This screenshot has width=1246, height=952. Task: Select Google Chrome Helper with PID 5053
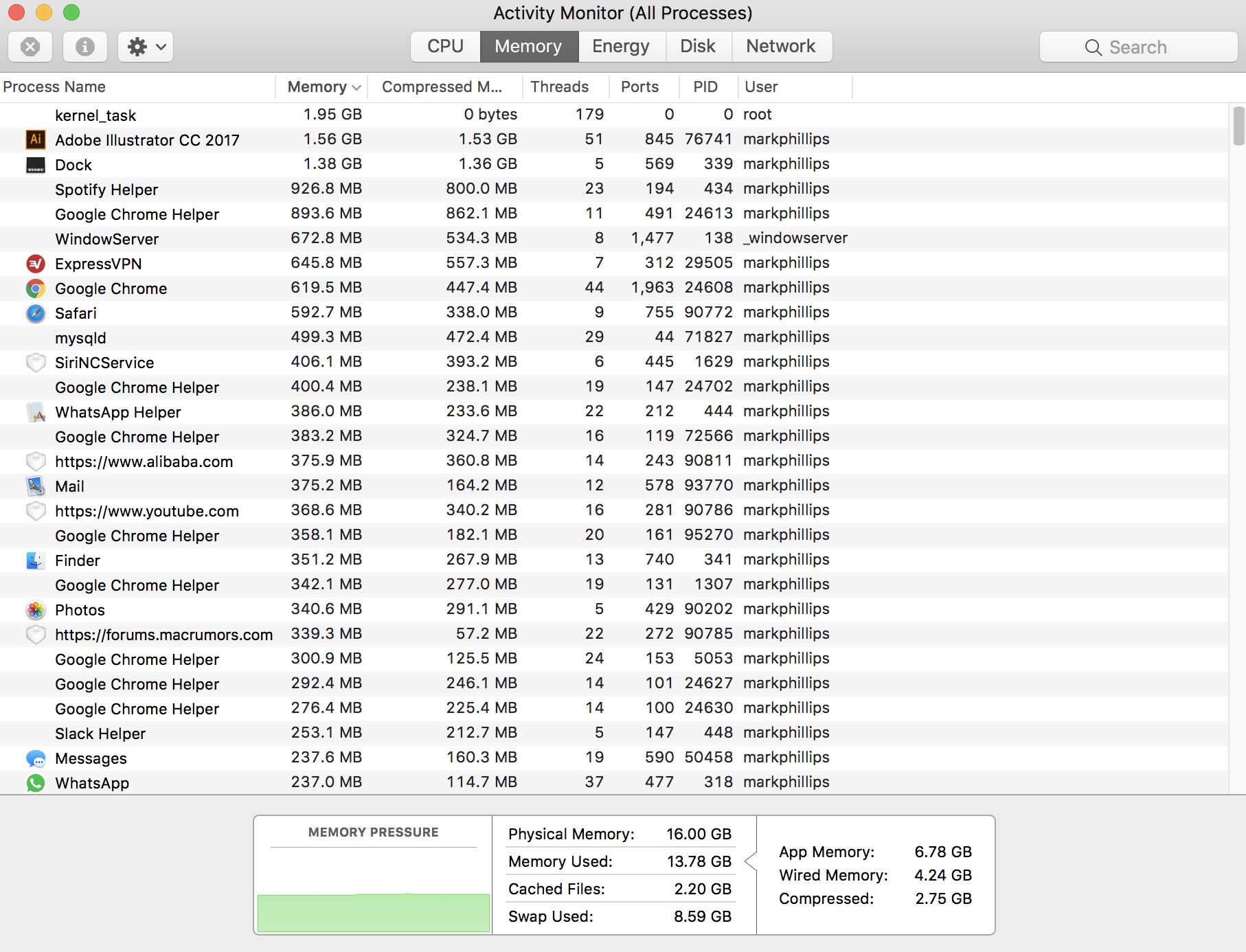[x=614, y=659]
